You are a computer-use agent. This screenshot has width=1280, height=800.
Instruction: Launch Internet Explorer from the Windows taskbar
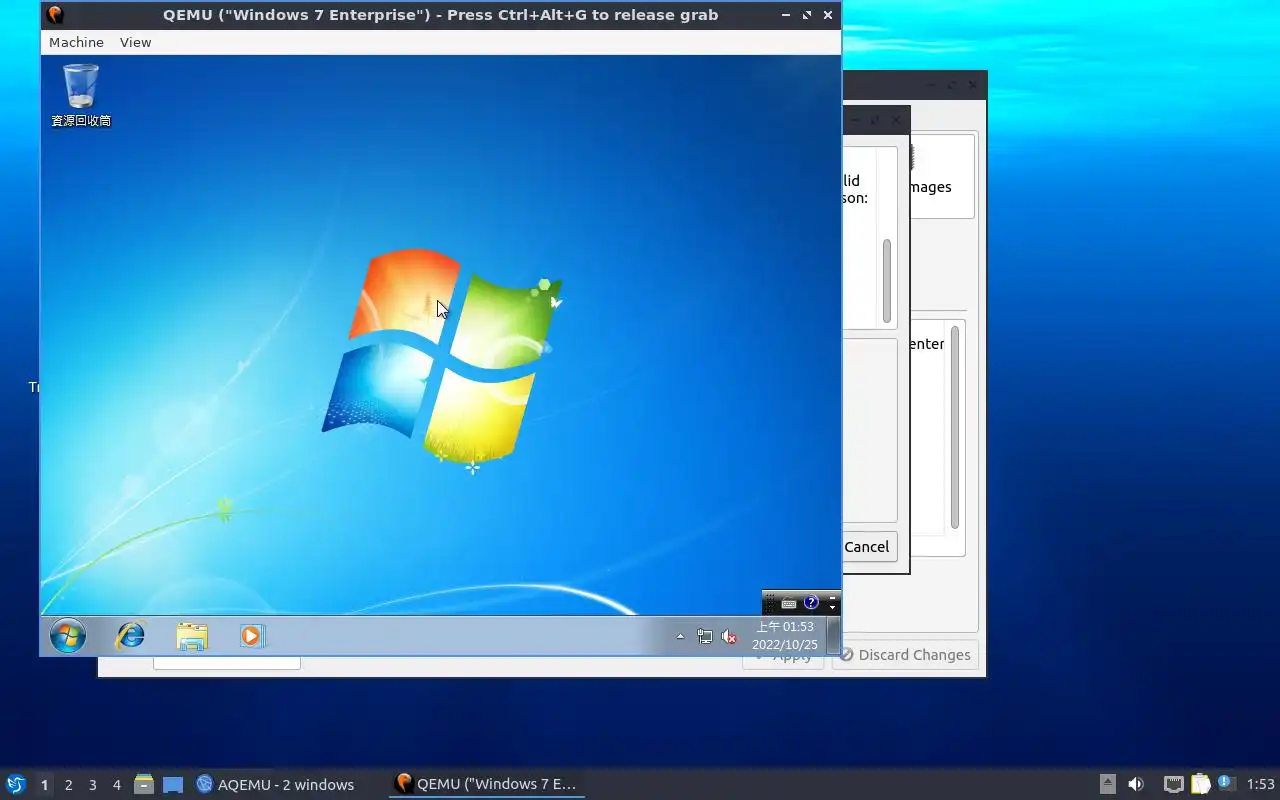(x=131, y=636)
